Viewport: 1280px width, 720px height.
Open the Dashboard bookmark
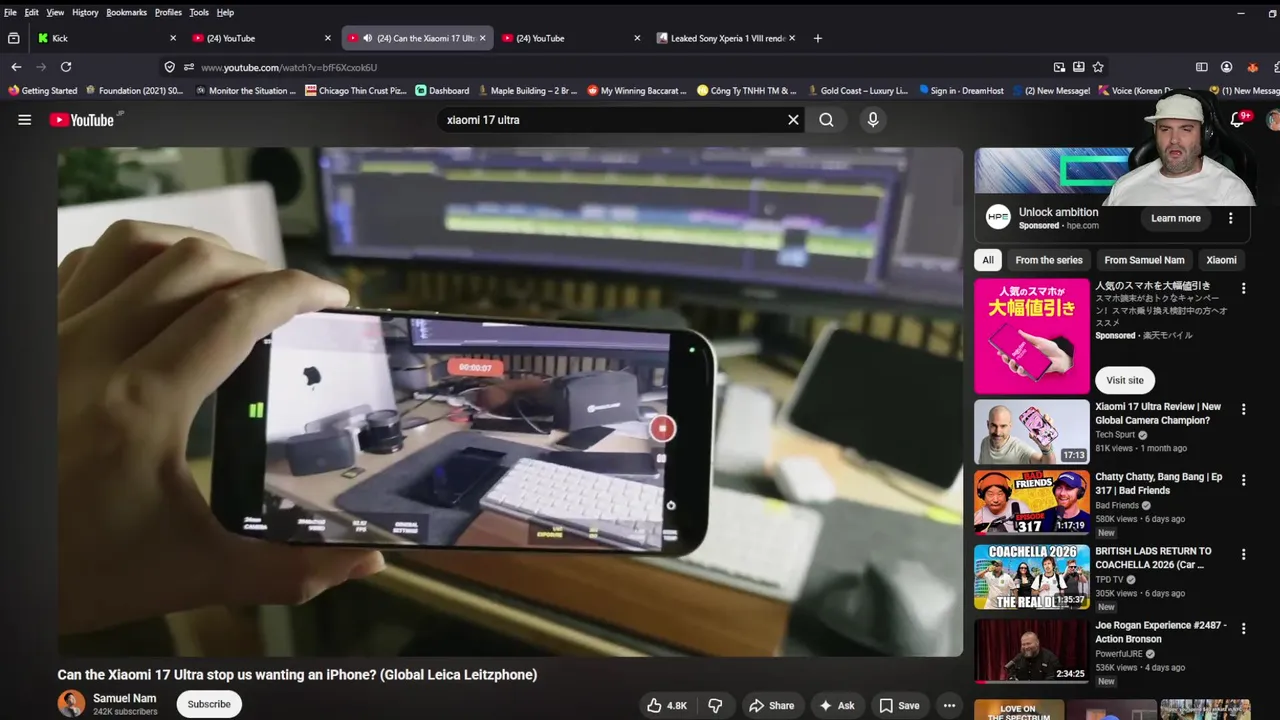[442, 90]
